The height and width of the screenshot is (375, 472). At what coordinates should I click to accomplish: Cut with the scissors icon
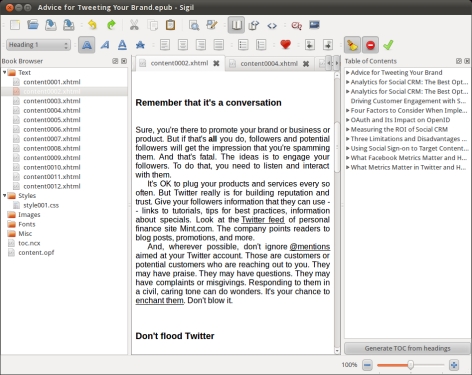pos(134,25)
